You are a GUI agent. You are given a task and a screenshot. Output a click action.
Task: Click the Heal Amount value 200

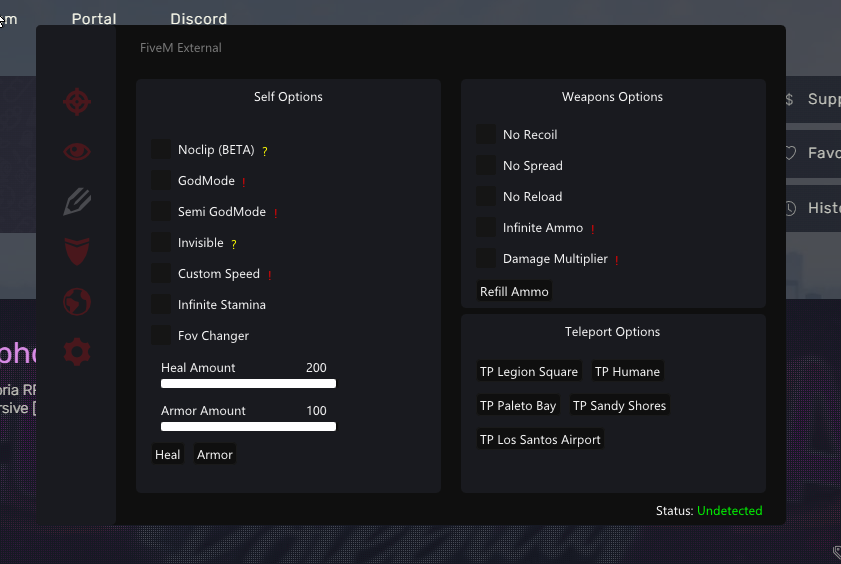pos(316,367)
